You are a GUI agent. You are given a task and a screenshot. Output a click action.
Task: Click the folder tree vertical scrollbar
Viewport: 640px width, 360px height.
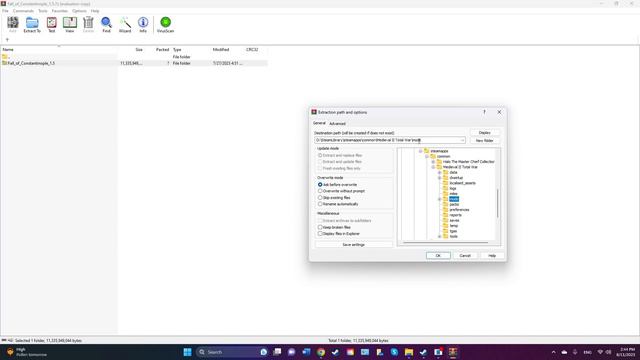tap(498, 203)
